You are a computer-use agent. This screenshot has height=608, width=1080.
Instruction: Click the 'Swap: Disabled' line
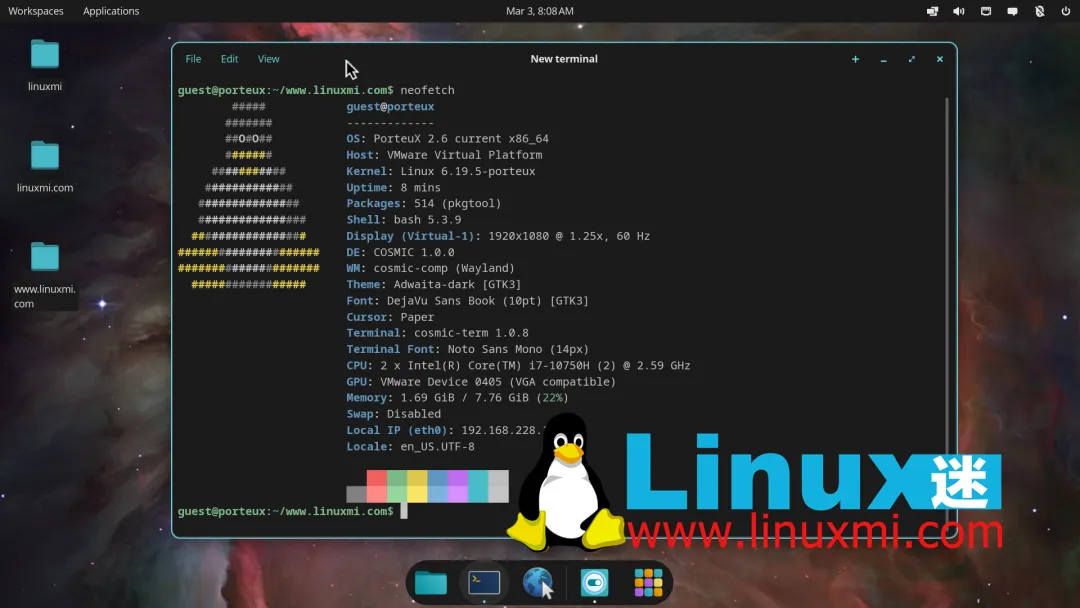[x=393, y=414]
